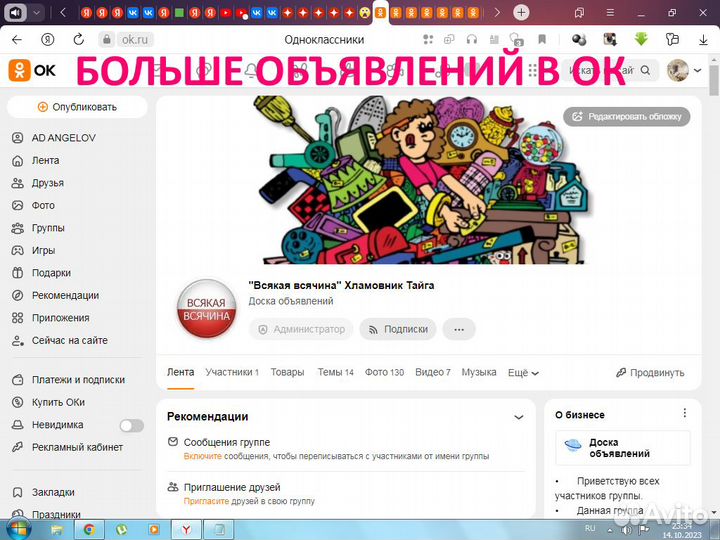
Task: Click the Всякая всячина group avatar
Action: [207, 309]
